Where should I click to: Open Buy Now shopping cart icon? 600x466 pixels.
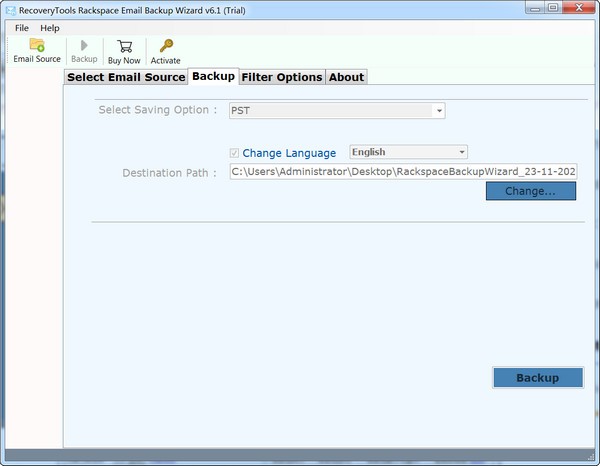[x=124, y=46]
